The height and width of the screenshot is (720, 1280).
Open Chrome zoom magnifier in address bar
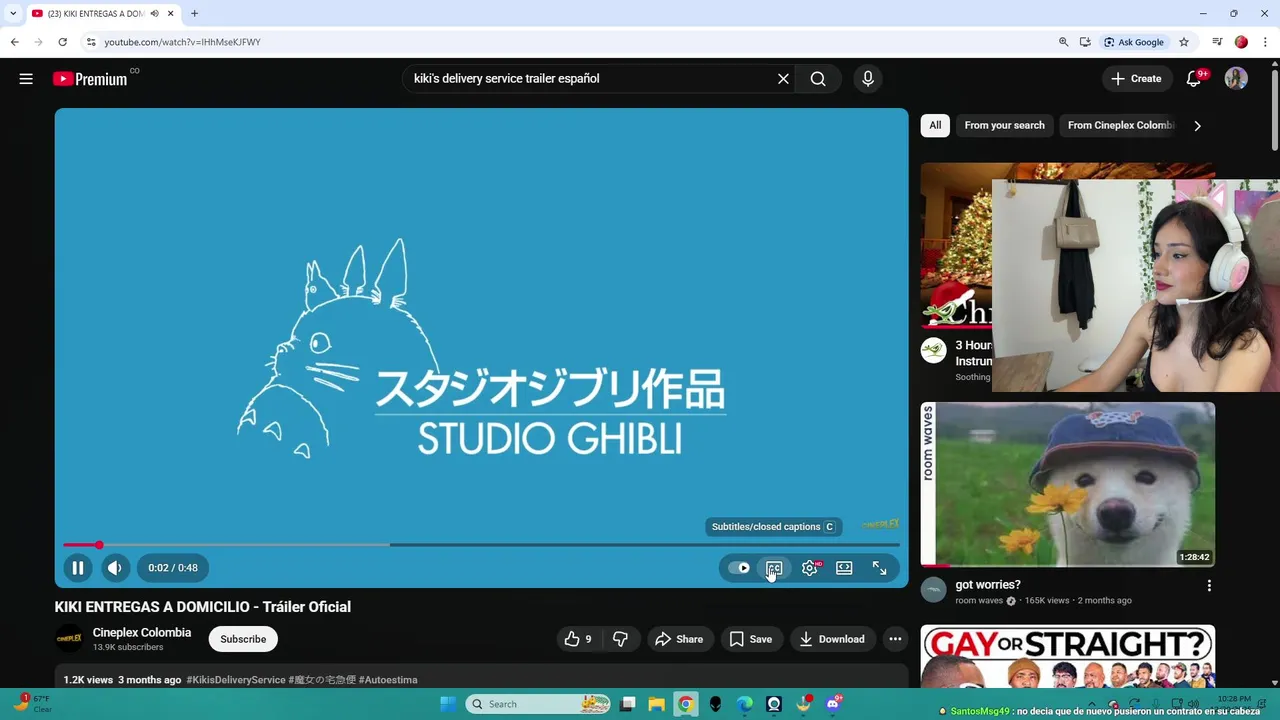point(1063,42)
